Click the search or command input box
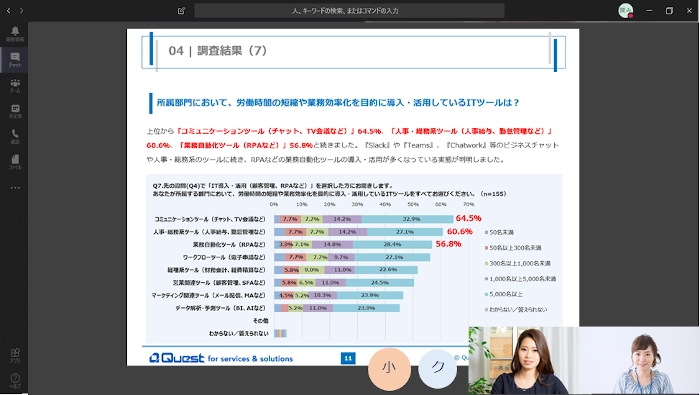The width and height of the screenshot is (700, 395). tap(349, 10)
